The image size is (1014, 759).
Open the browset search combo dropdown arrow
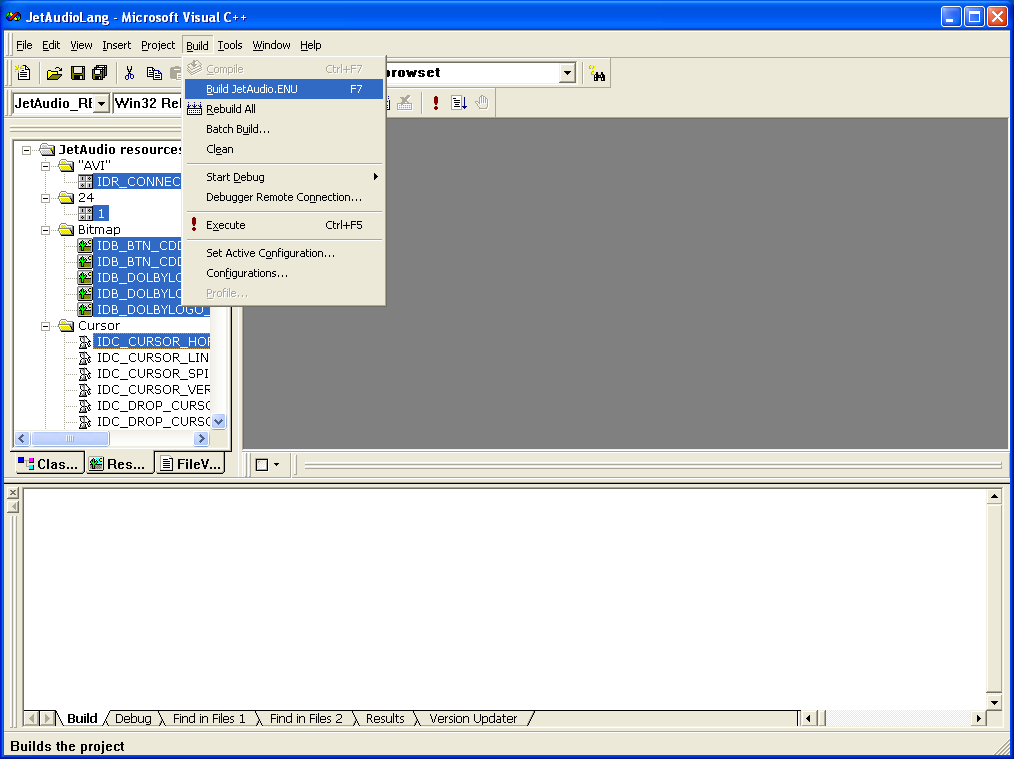coord(567,73)
